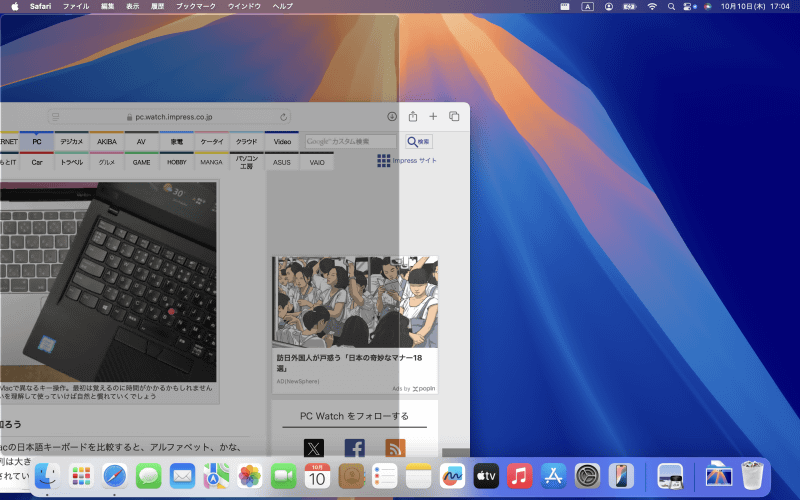This screenshot has width=800, height=500.
Task: Open the VAIO site tab
Action: tap(317, 162)
